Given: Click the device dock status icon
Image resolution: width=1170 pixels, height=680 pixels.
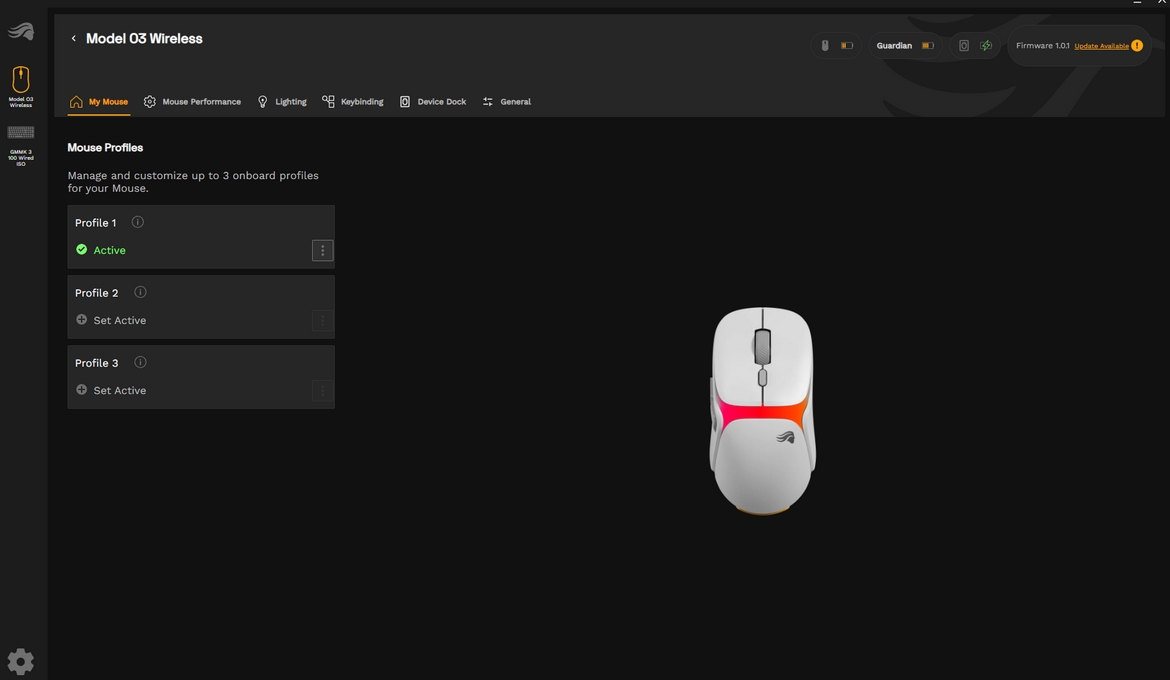Looking at the screenshot, I should tap(964, 46).
